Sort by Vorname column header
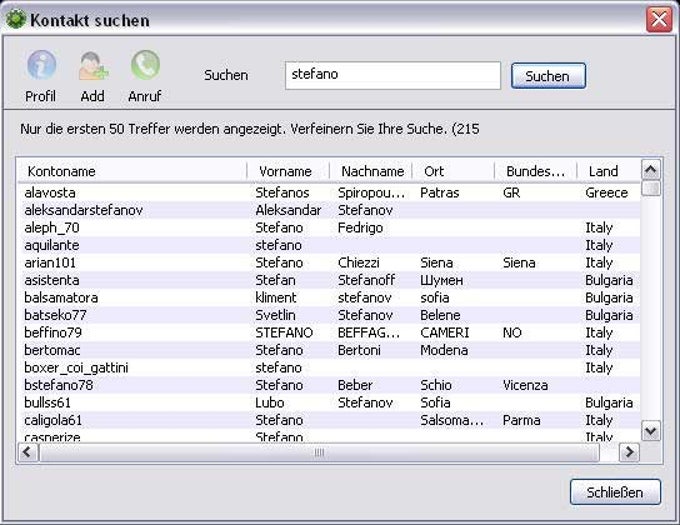680x525 pixels. (288, 171)
